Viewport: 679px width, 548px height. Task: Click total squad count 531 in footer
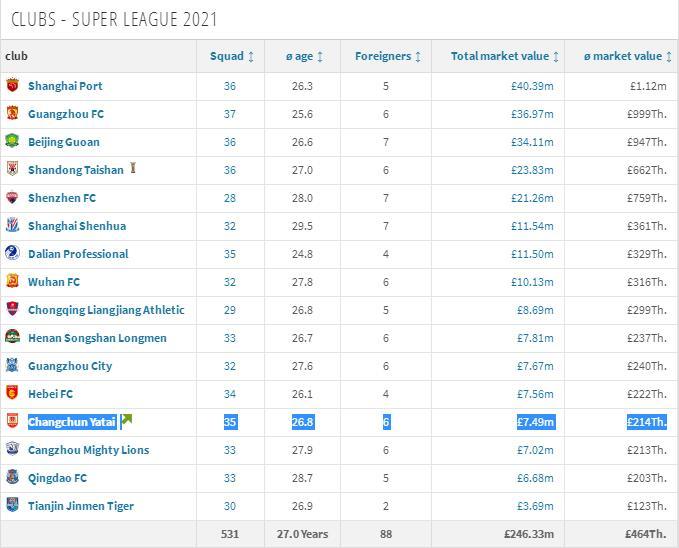click(230, 534)
